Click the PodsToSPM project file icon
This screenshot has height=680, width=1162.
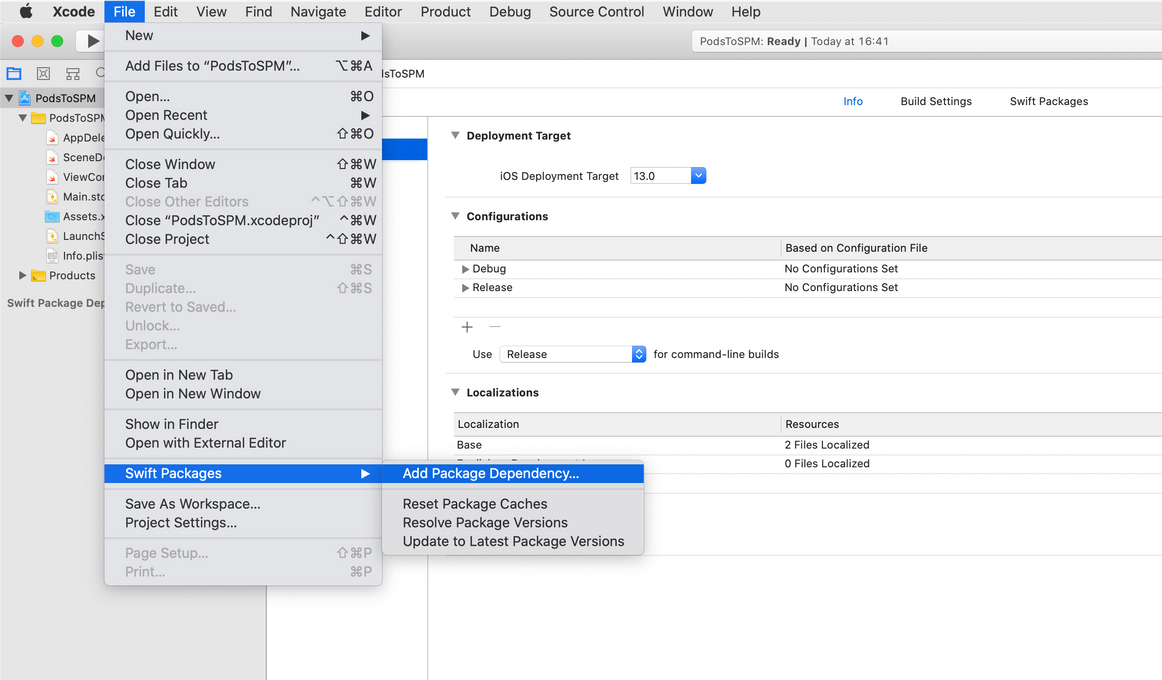[x=24, y=98]
